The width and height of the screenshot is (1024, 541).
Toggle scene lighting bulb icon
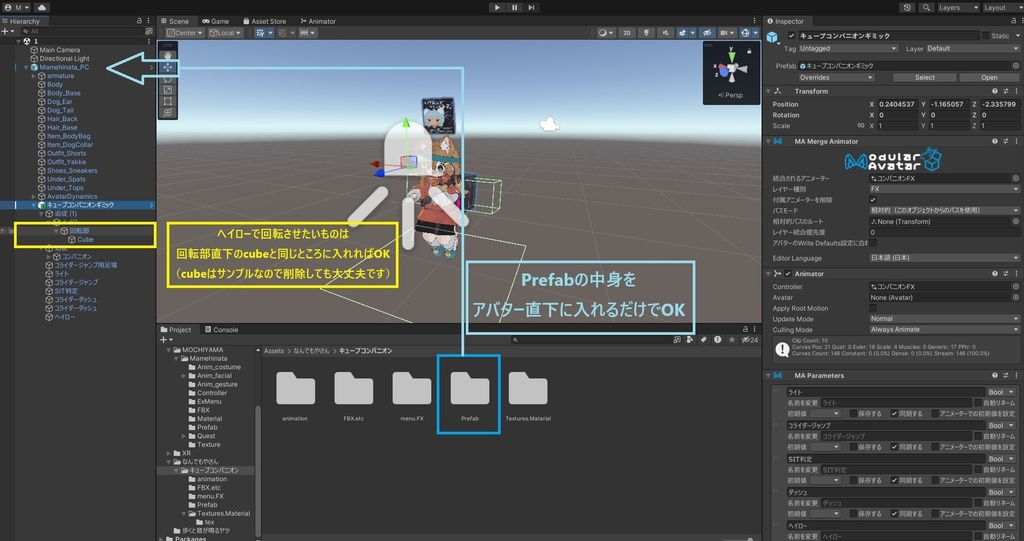coord(646,33)
